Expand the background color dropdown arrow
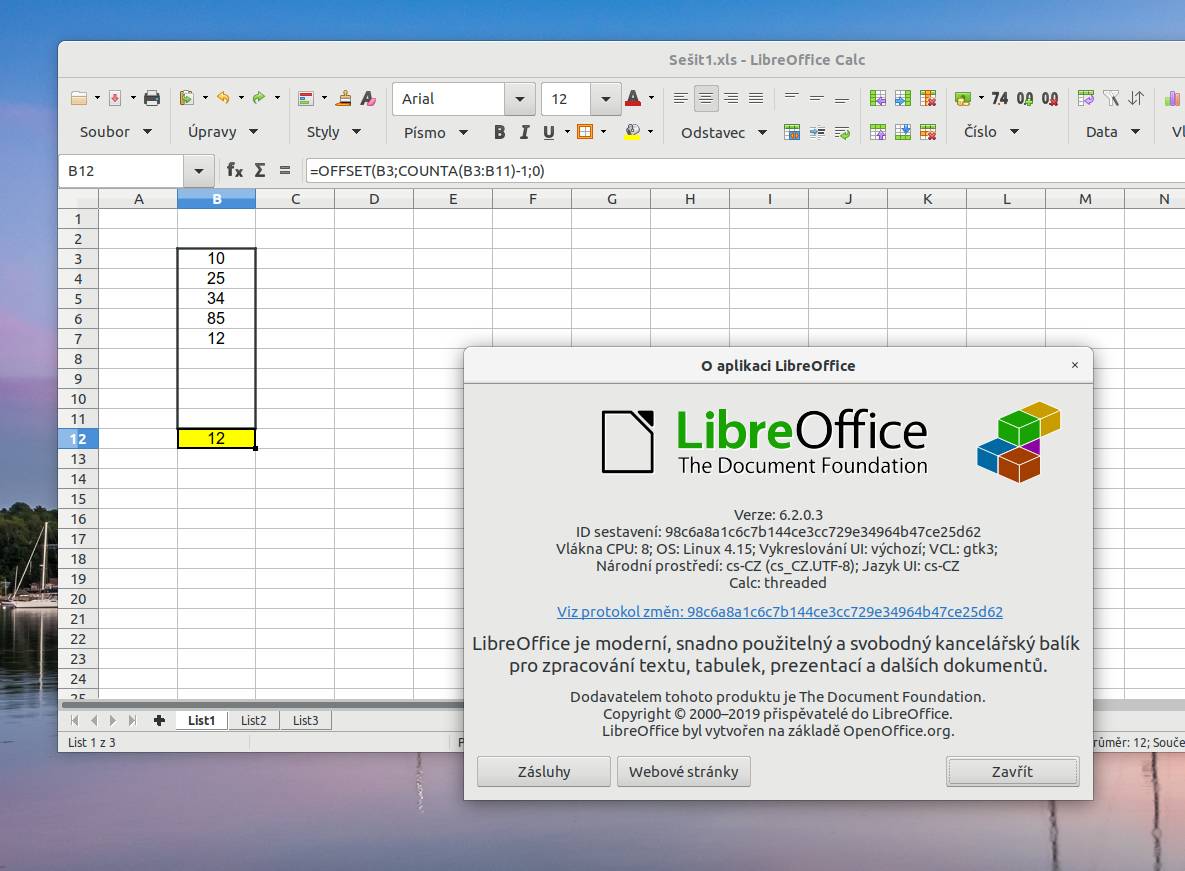Viewport: 1185px width, 871px height. 651,132
